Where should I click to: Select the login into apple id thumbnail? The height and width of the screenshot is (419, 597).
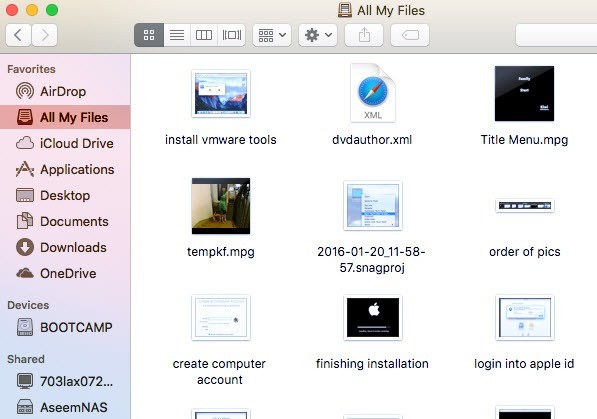525,318
